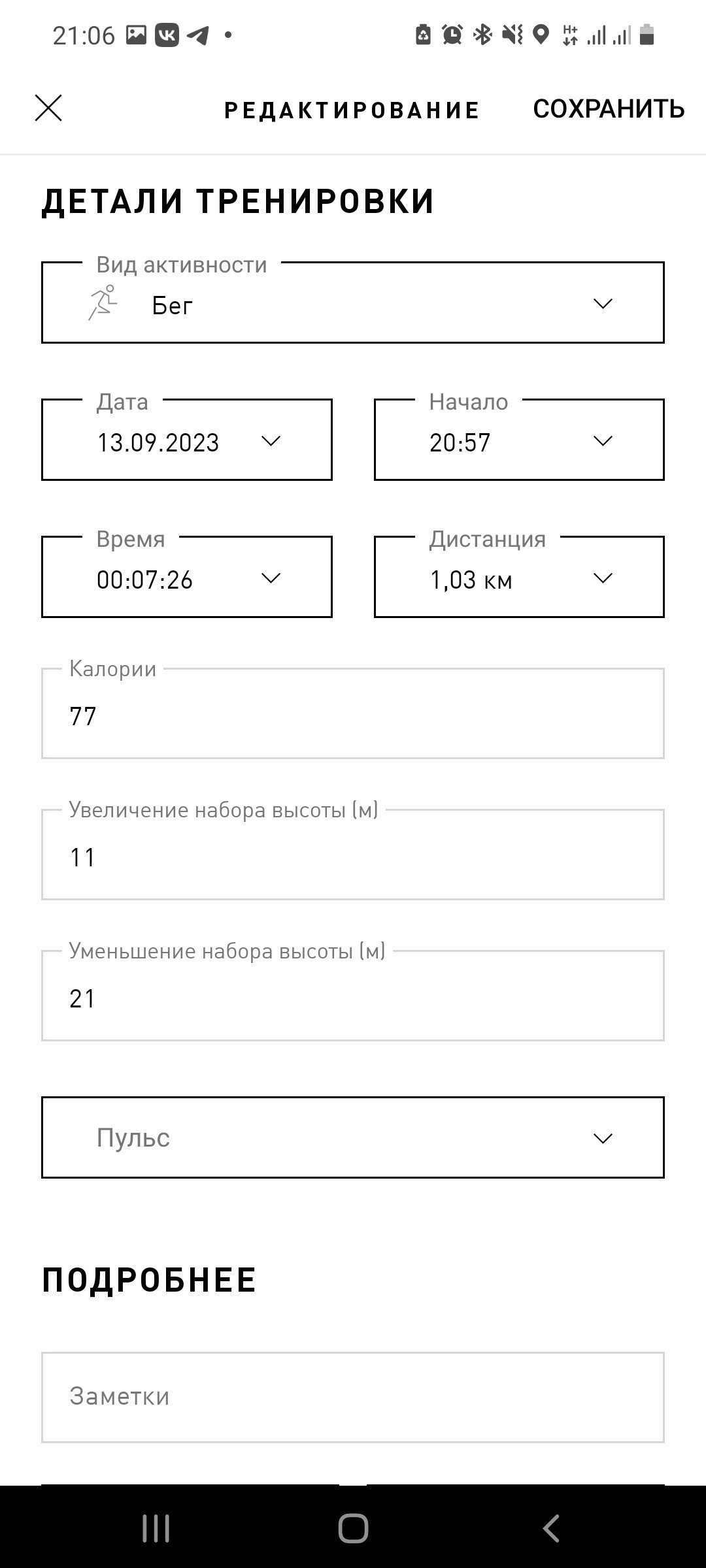Tap the Bluetooth status icon

pyautogui.click(x=482, y=35)
